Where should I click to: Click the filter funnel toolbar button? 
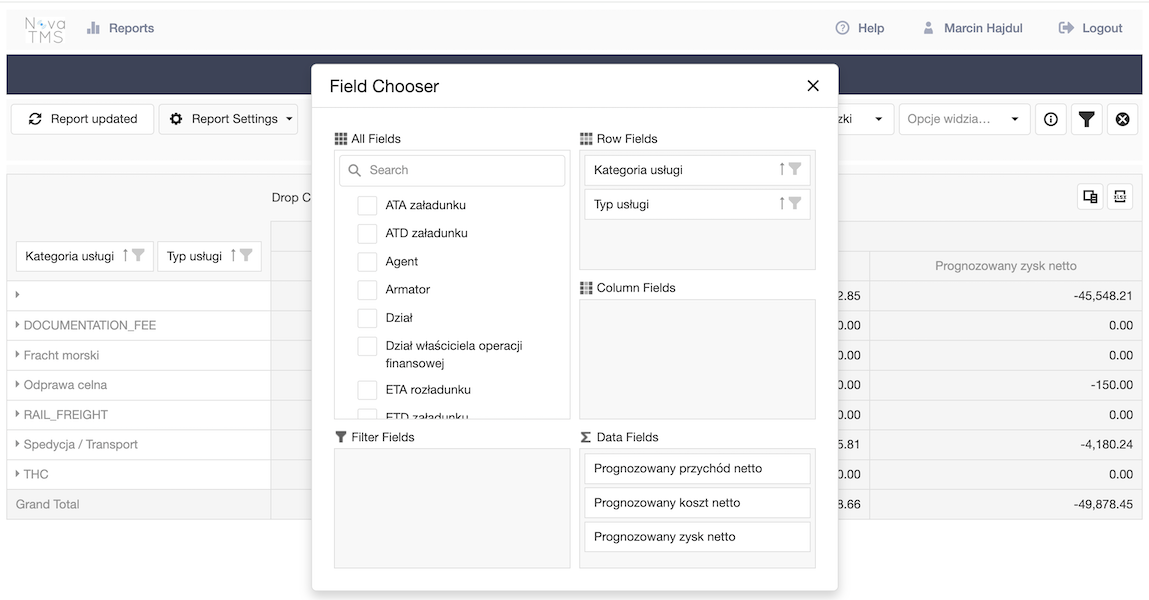coord(1086,119)
